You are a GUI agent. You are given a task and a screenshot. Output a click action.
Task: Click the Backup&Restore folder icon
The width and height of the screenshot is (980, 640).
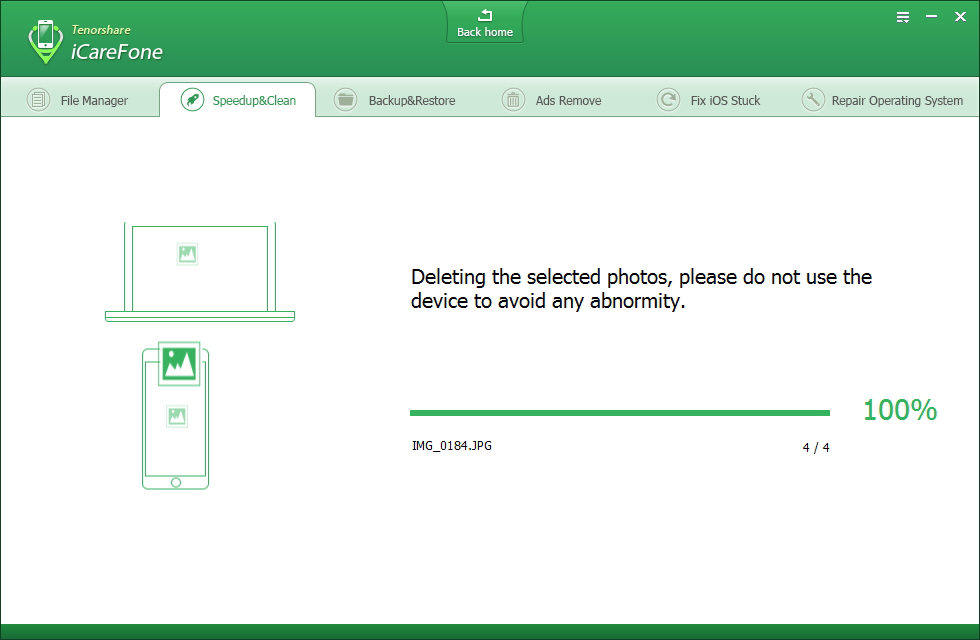tap(345, 100)
